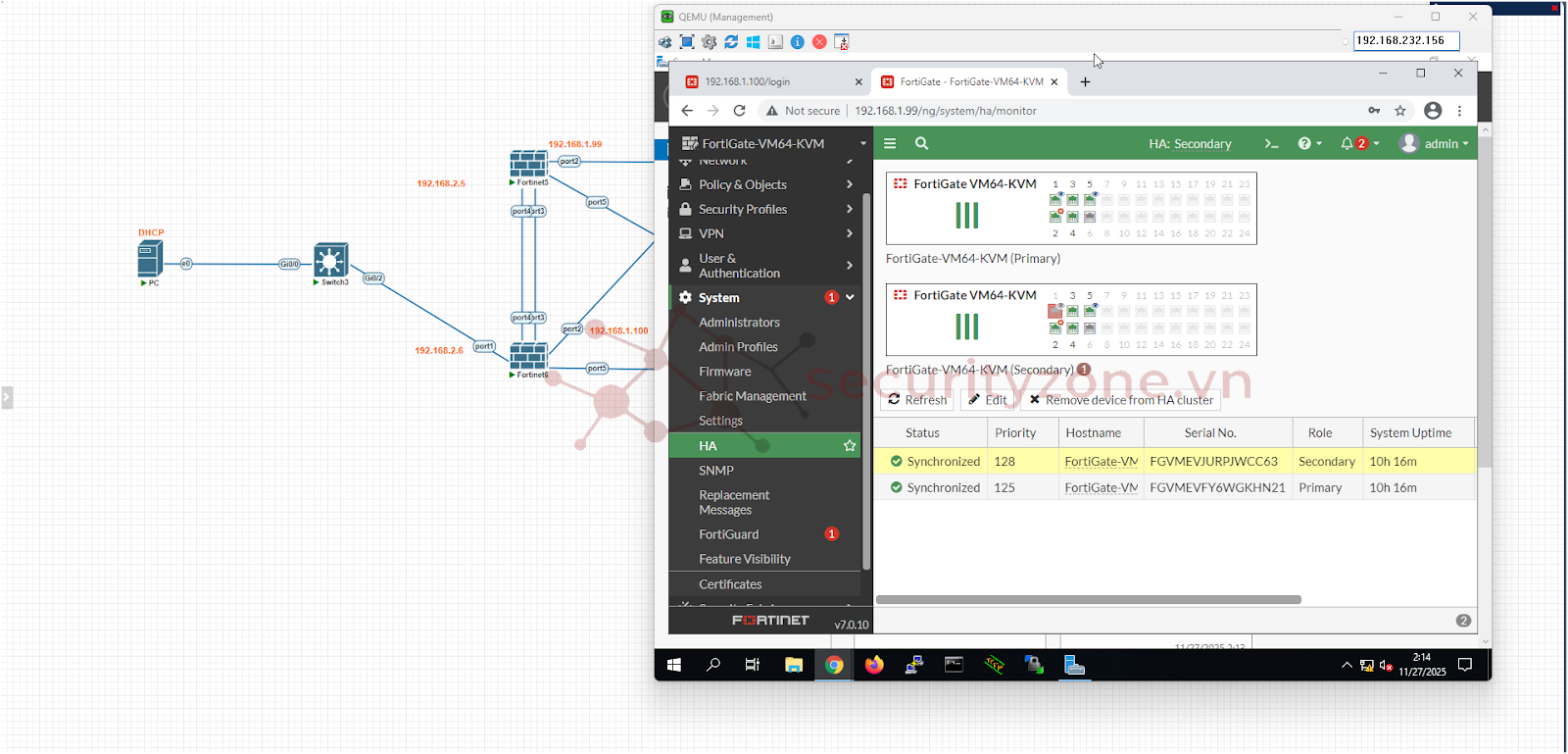Click the QEMU fullscreen icon
The image size is (1568, 754).
click(687, 42)
